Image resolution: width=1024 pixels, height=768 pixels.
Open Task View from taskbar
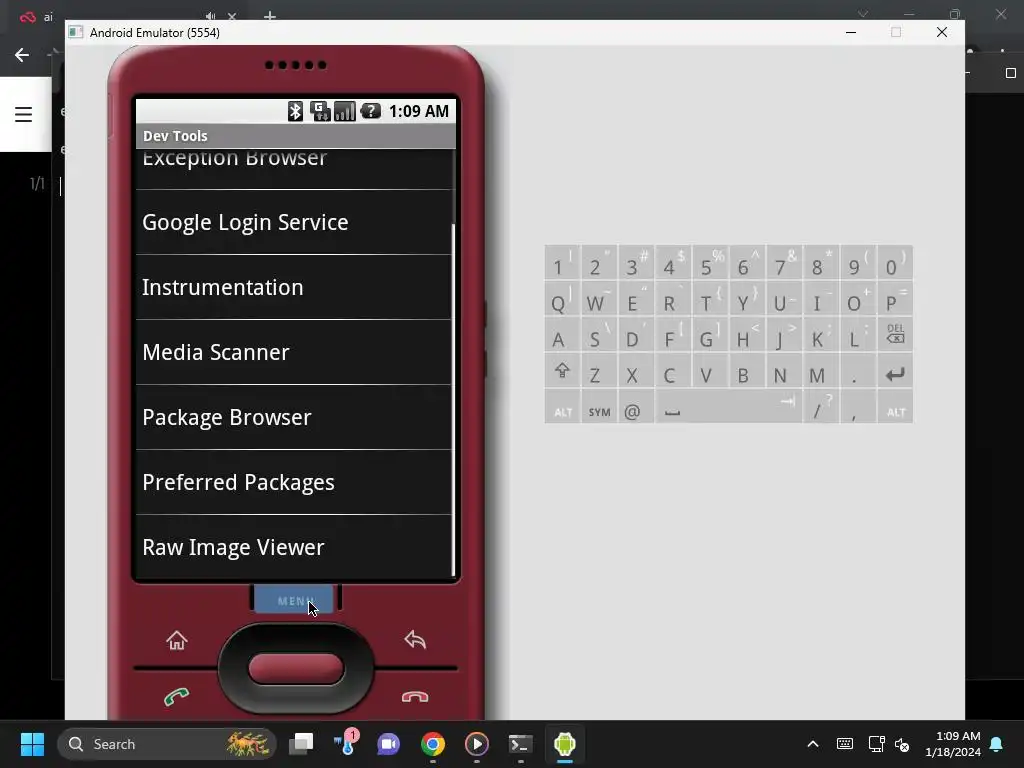click(301, 744)
